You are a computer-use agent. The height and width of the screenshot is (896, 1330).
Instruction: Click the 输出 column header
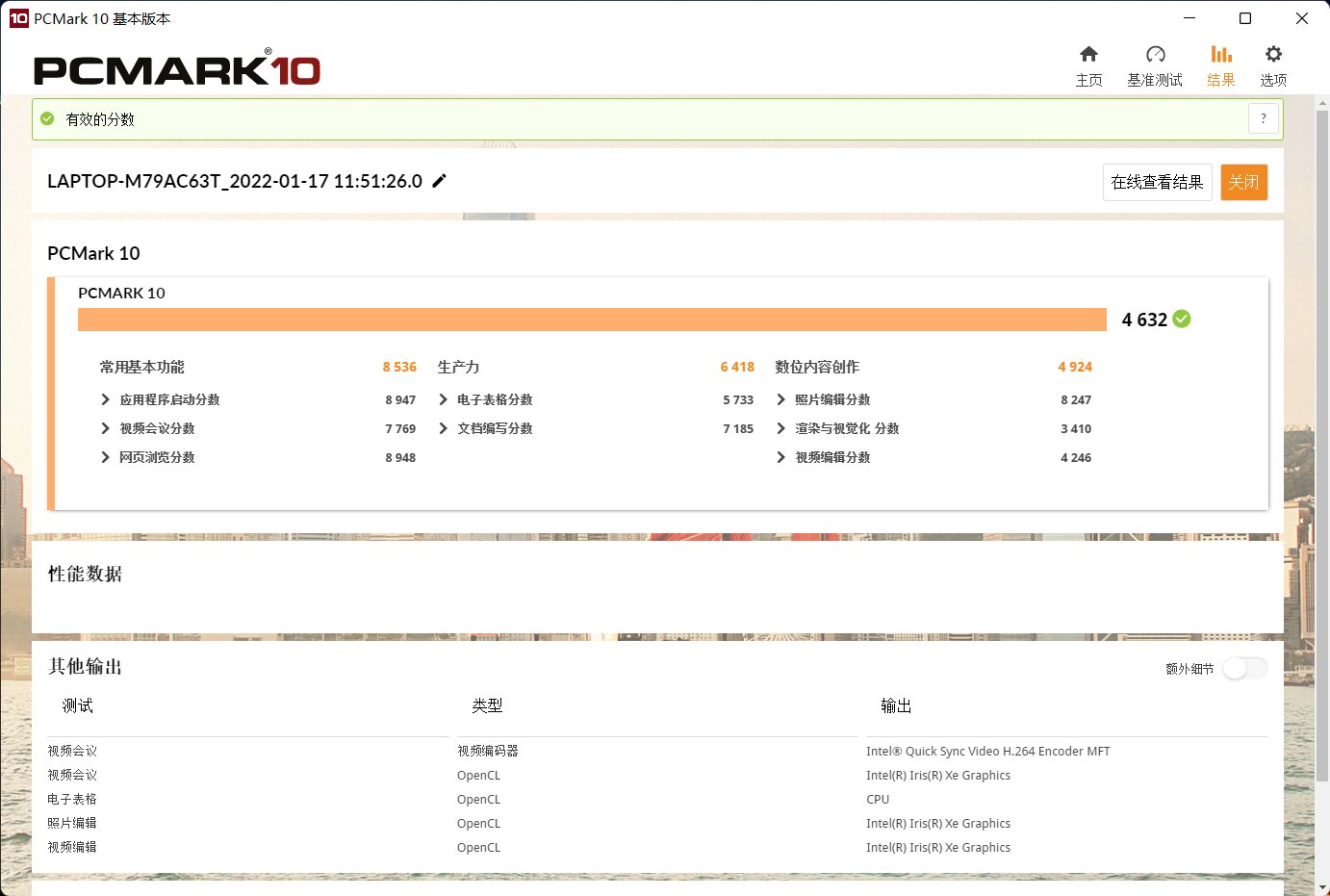pyautogui.click(x=896, y=705)
